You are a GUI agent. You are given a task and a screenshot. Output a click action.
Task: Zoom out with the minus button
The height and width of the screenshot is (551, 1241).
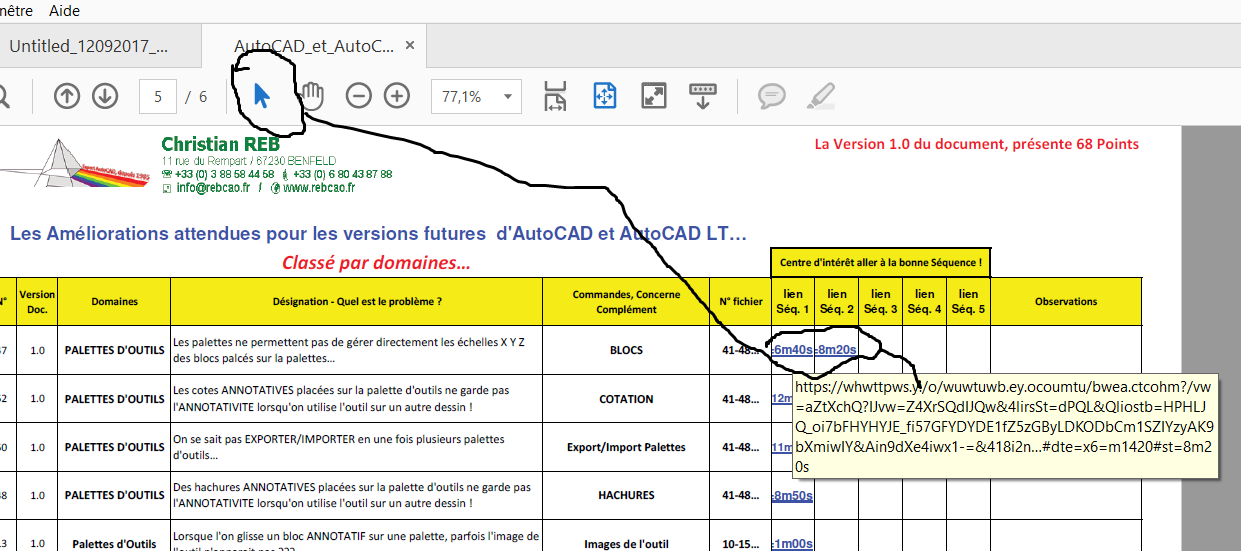[x=359, y=96]
